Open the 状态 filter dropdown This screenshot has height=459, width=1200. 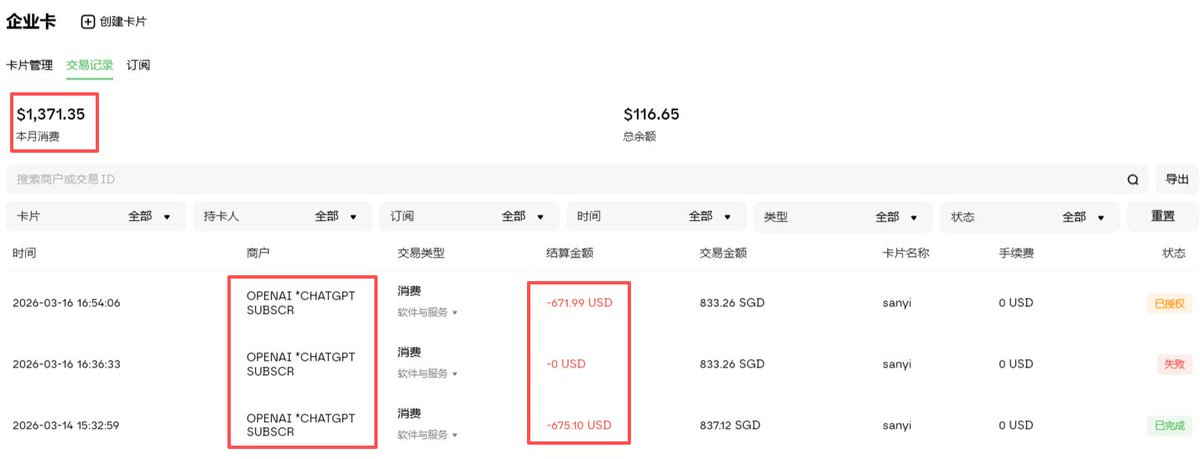tap(1030, 216)
